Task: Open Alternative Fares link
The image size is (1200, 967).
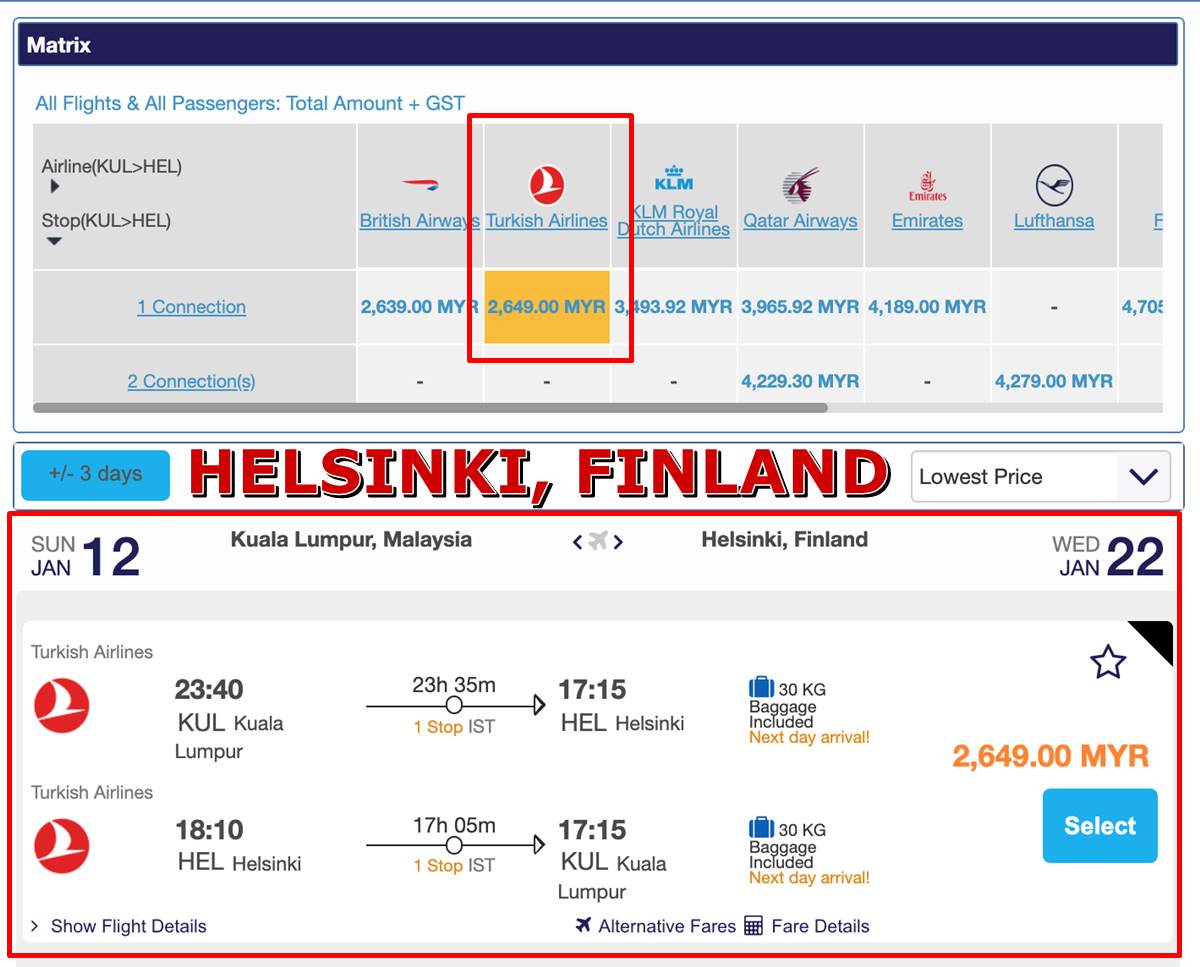Action: [x=666, y=926]
